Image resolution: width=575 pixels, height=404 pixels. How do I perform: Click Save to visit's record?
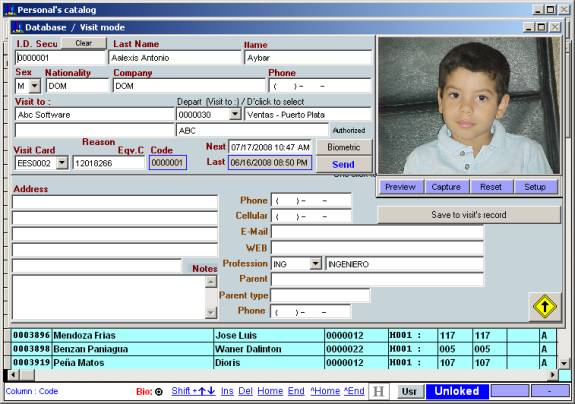(x=469, y=215)
